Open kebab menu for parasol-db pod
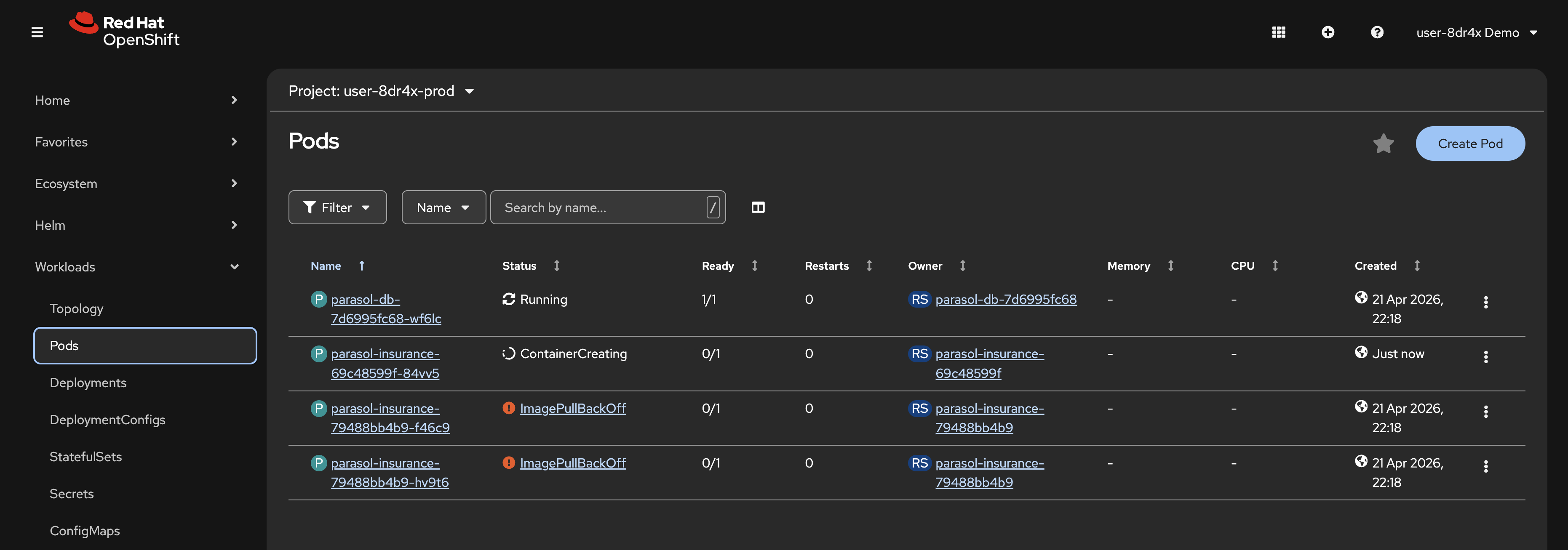 pos(1485,303)
